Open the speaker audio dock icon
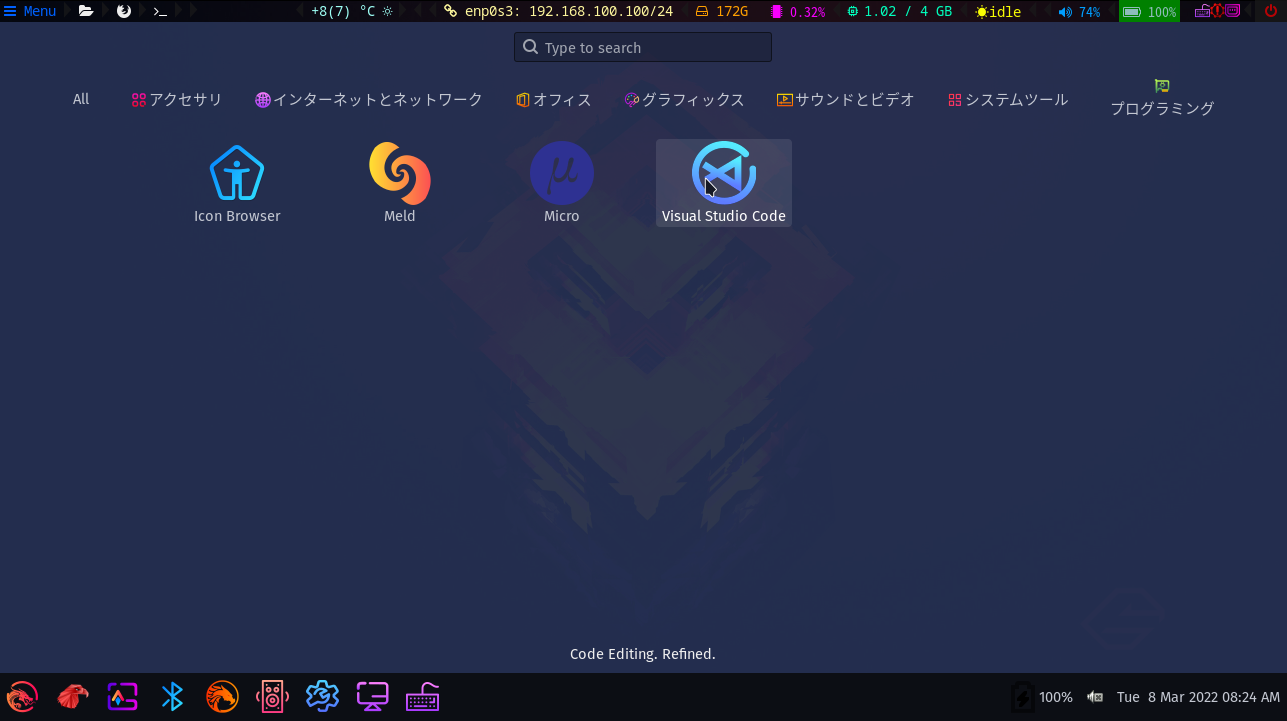The width and height of the screenshot is (1287, 721). pos(272,696)
